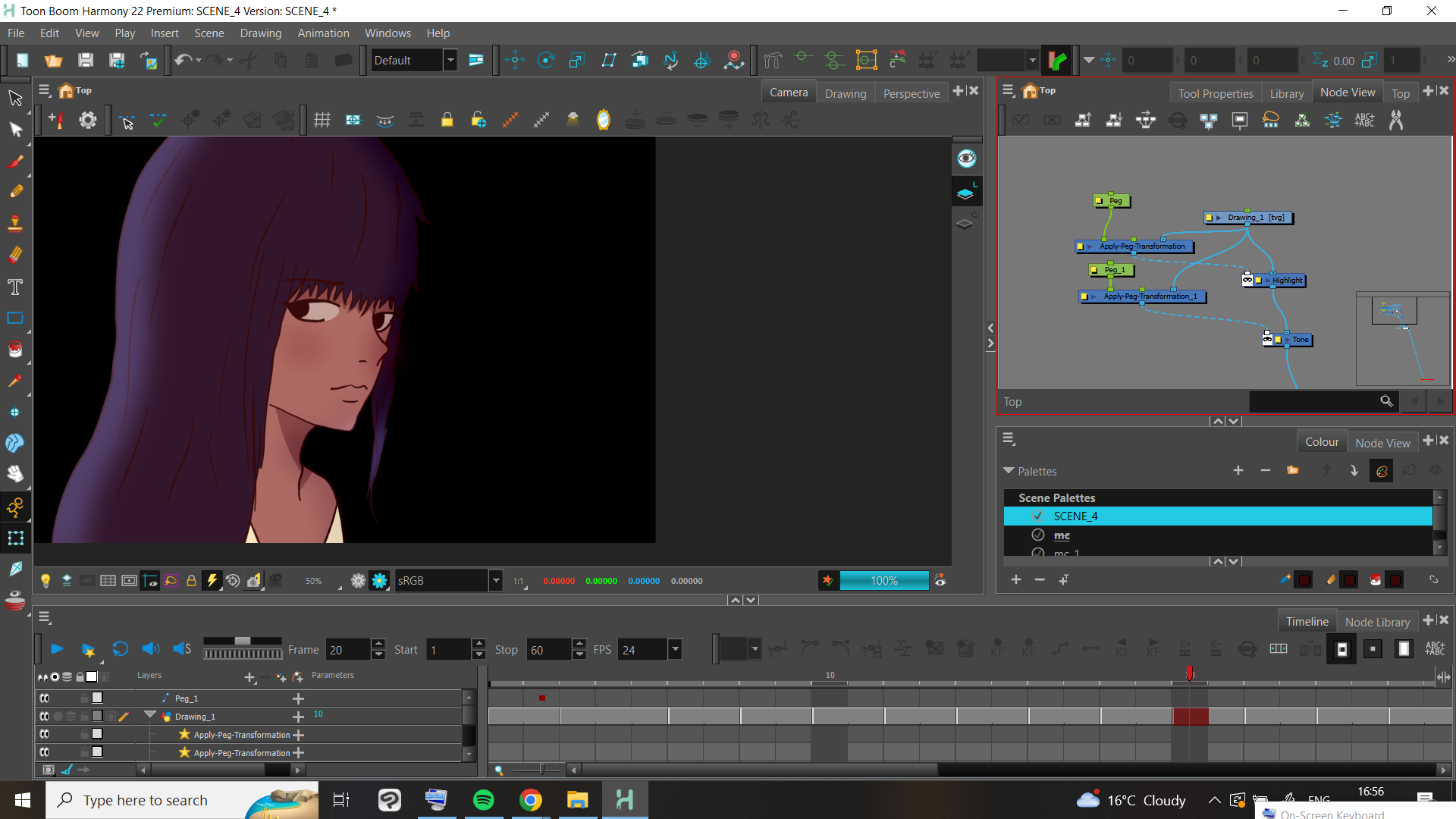Screen dimensions: 1456x819
Task: Select the Paint bucket tool
Action: [x=15, y=350]
